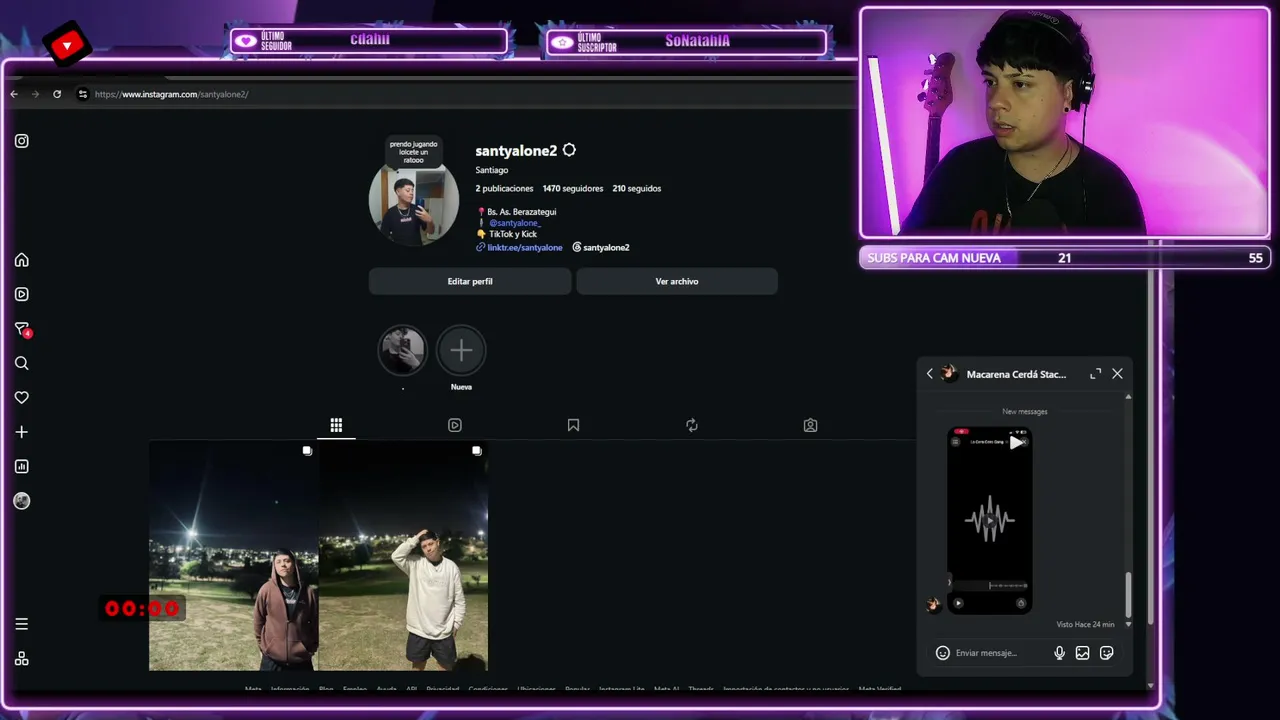The image size is (1280, 720).
Task: Click the Editar perfil button
Action: (x=470, y=281)
